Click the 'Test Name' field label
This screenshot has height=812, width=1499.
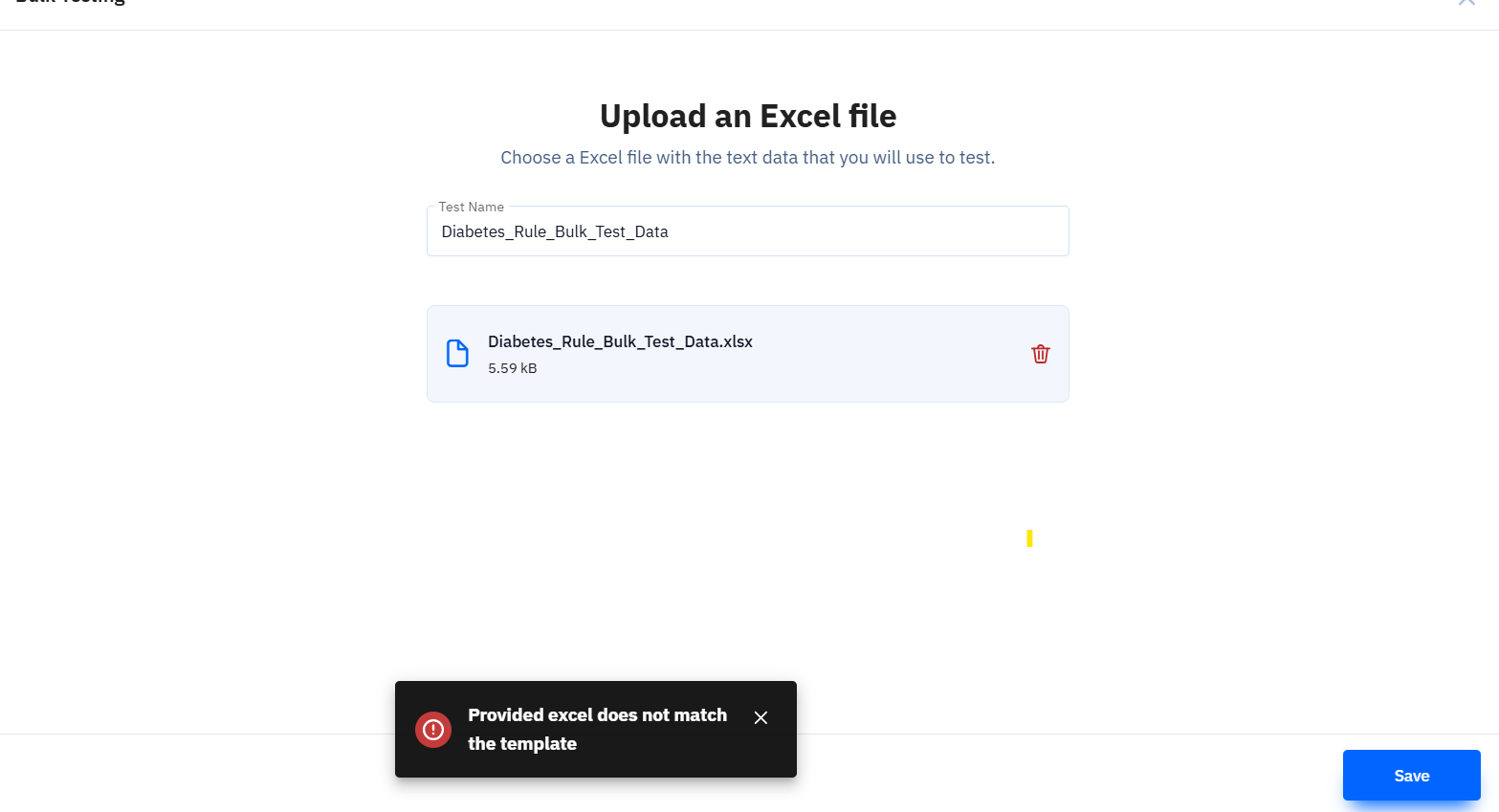click(x=472, y=207)
